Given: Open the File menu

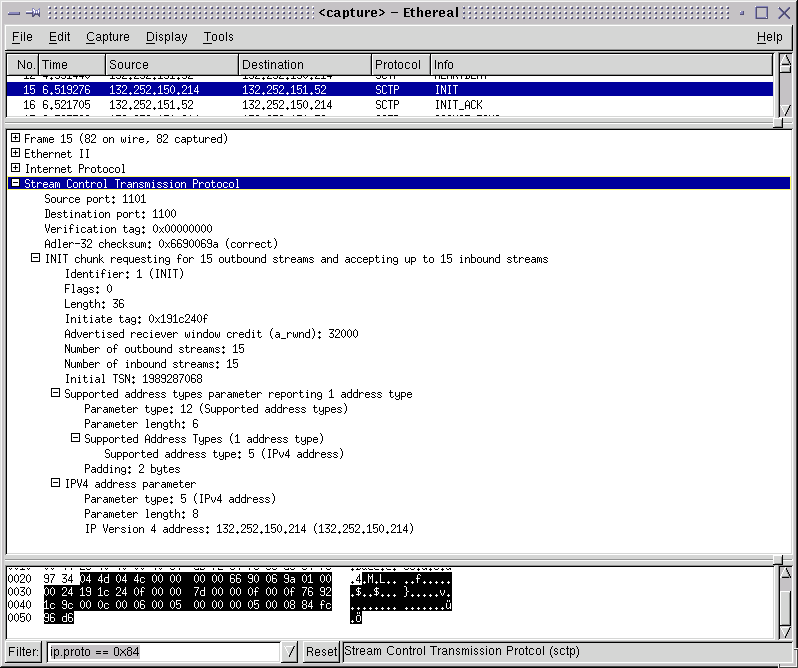Looking at the screenshot, I should coord(22,37).
